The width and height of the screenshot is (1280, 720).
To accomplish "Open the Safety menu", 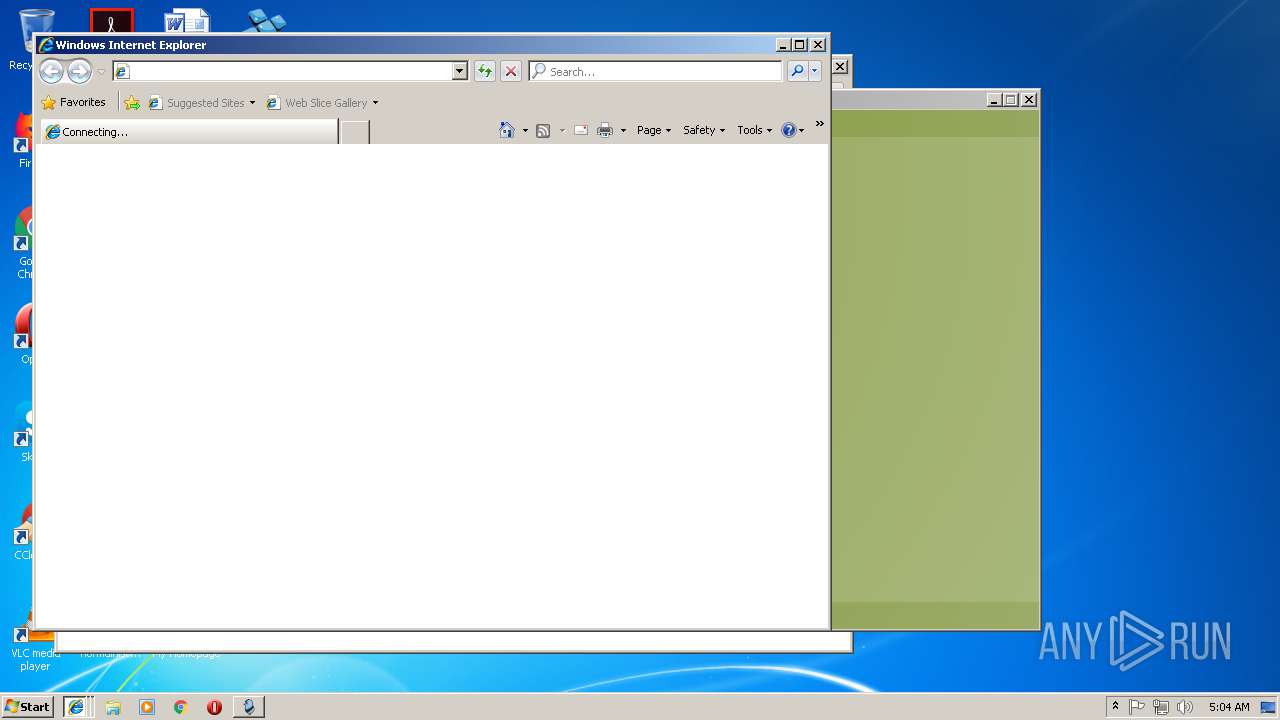I will (x=704, y=130).
